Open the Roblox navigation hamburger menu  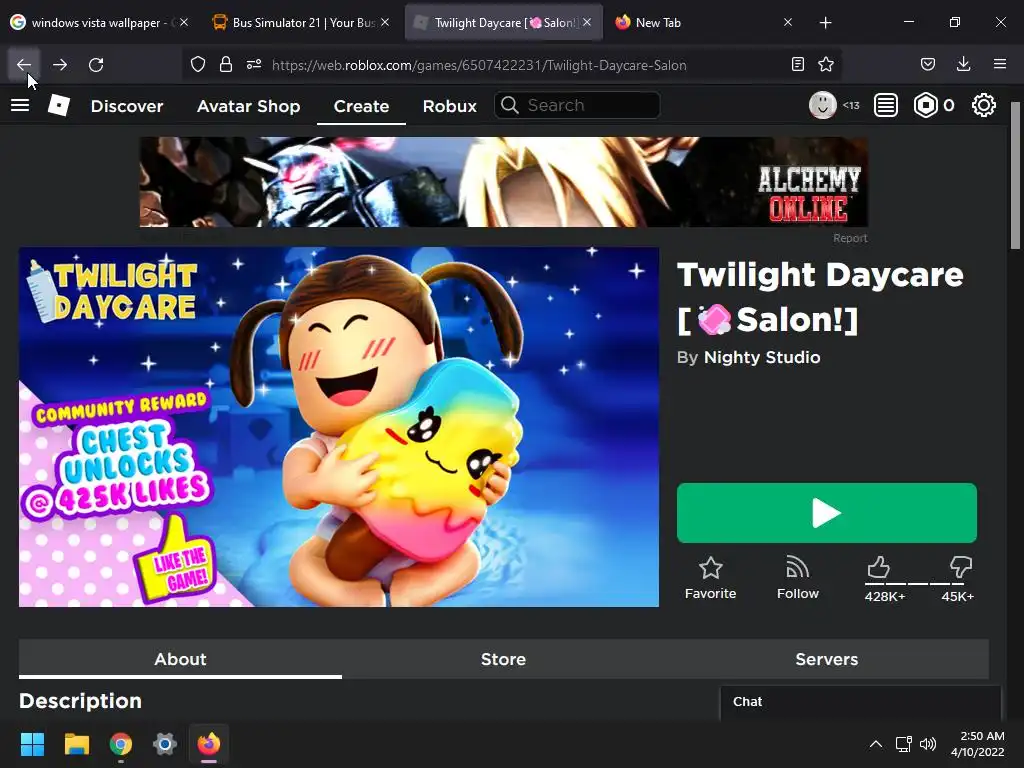coord(20,105)
